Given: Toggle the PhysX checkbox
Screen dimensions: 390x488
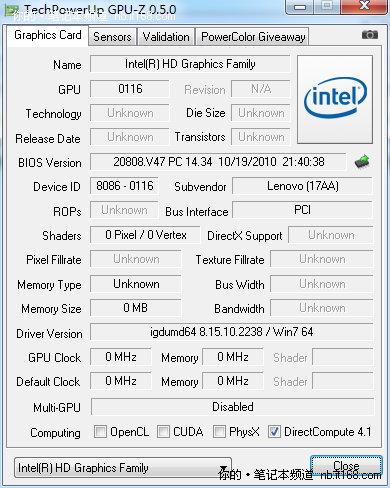Looking at the screenshot, I should pos(219,432).
